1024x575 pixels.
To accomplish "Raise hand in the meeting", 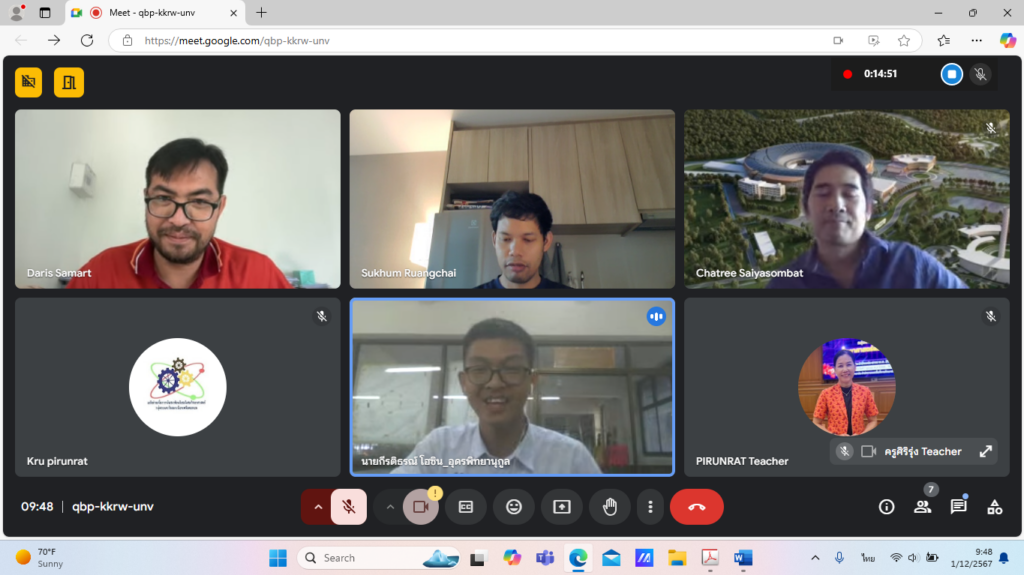I will pyautogui.click(x=610, y=506).
